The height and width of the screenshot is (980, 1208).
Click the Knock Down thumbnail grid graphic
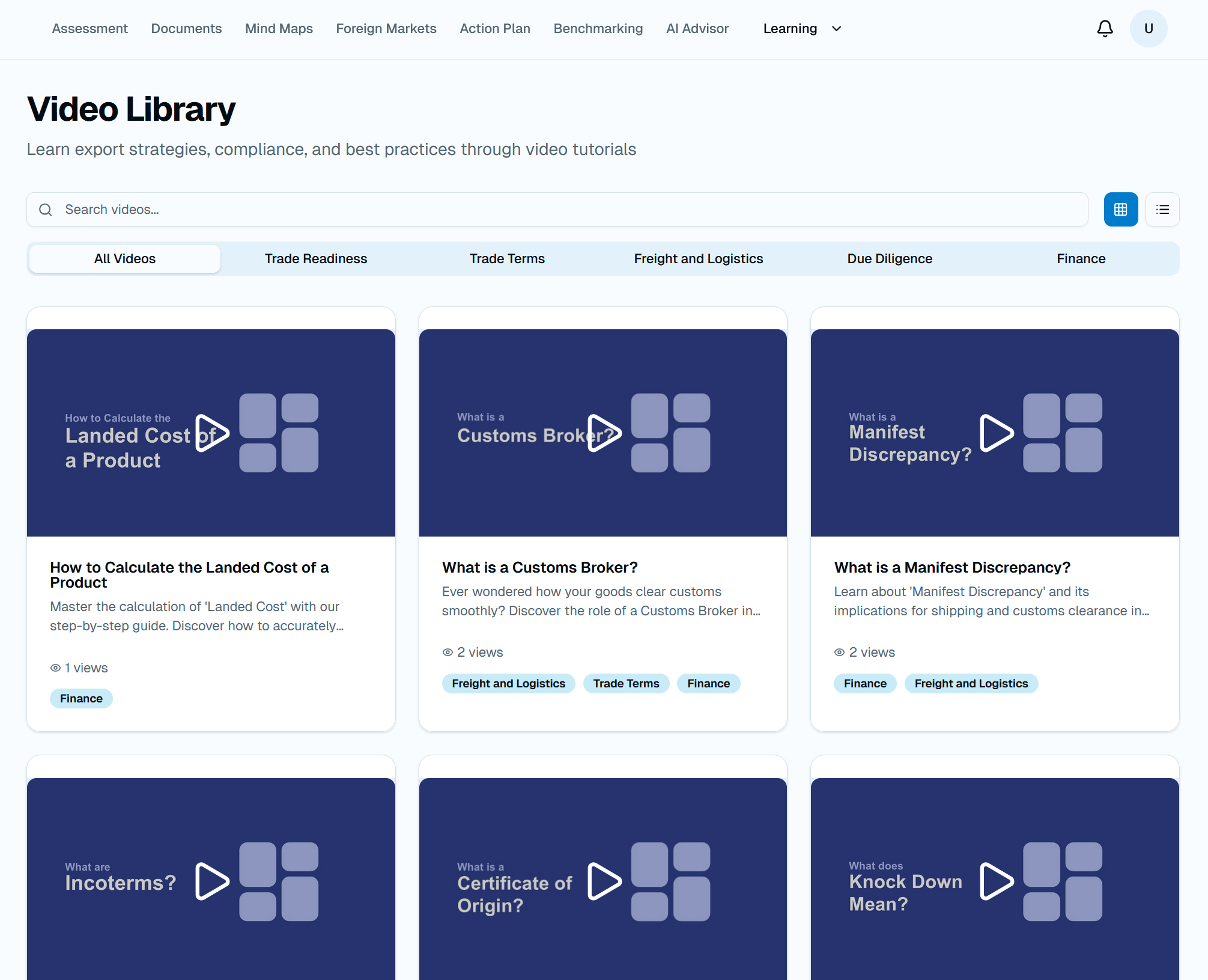point(1063,882)
